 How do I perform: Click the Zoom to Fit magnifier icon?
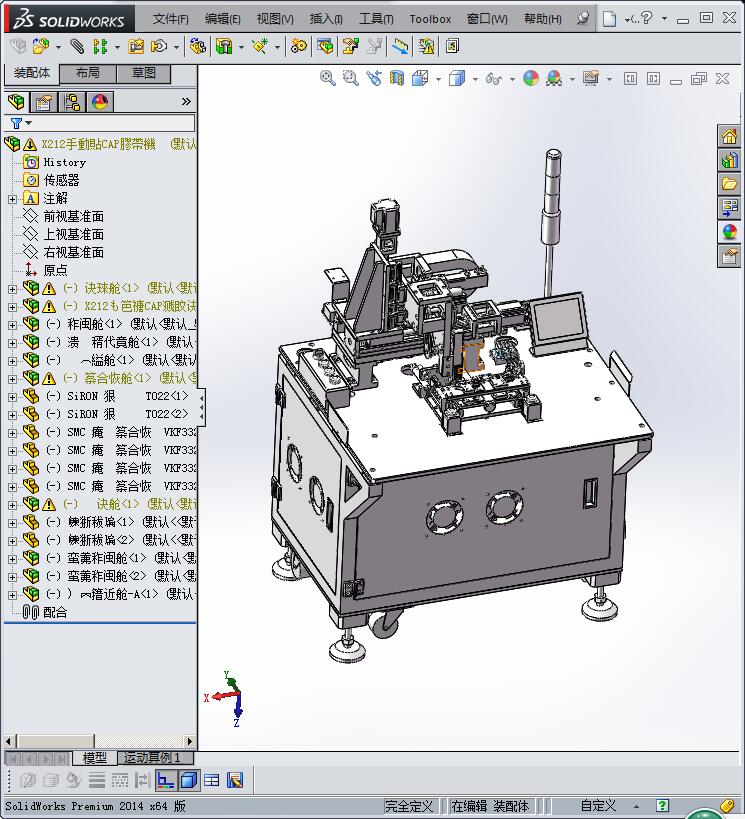[327, 78]
